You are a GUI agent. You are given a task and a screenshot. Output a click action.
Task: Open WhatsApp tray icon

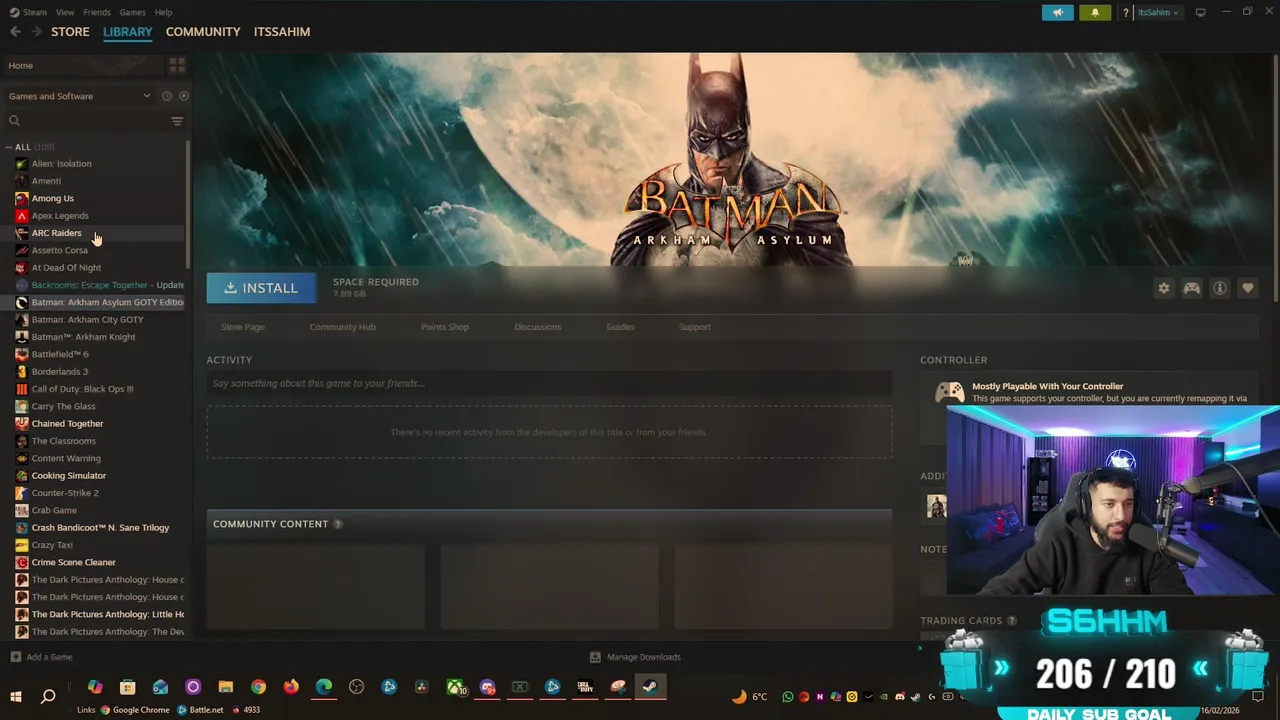pyautogui.click(x=788, y=697)
